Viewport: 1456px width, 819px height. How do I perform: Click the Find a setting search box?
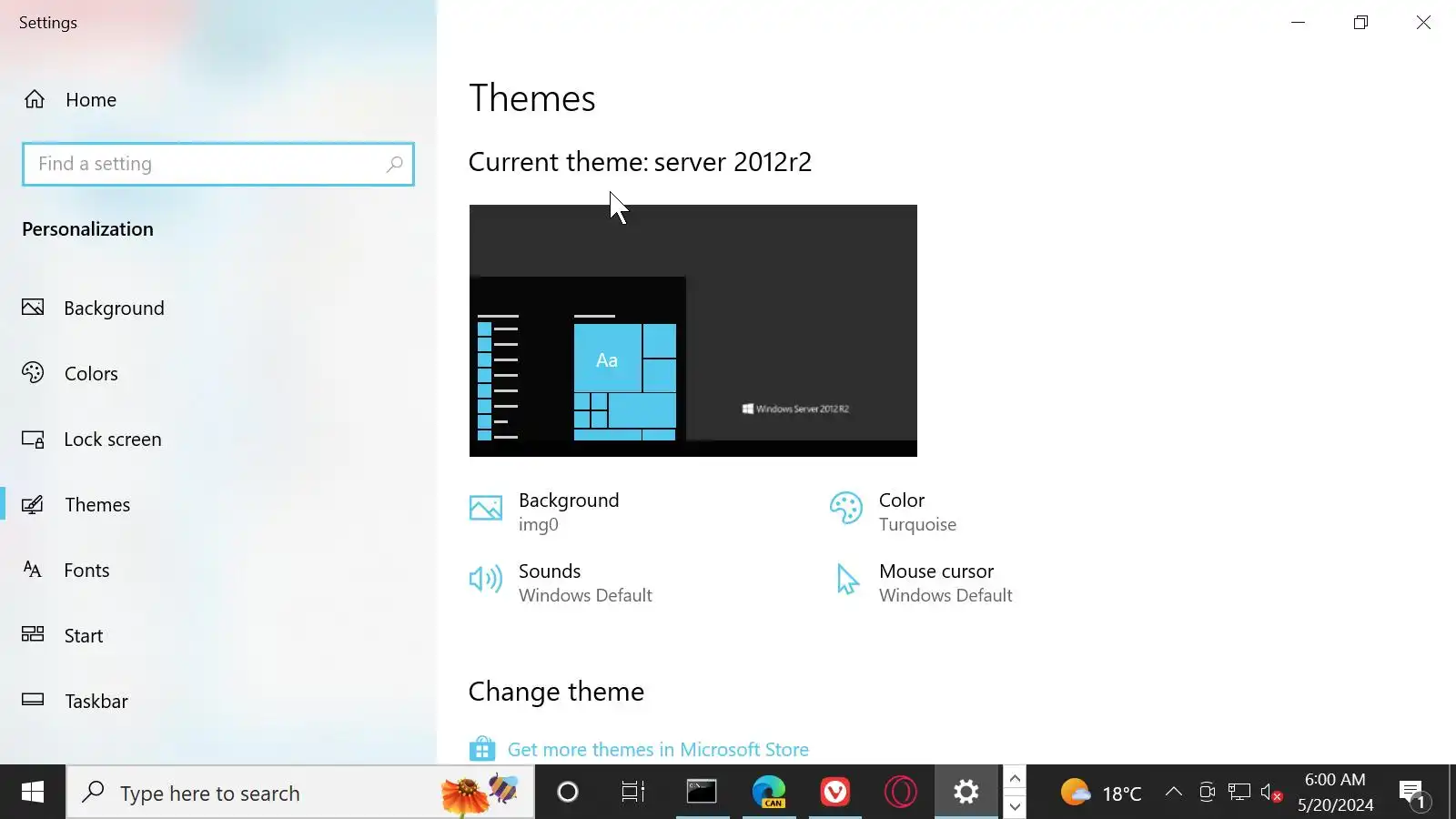(218, 164)
